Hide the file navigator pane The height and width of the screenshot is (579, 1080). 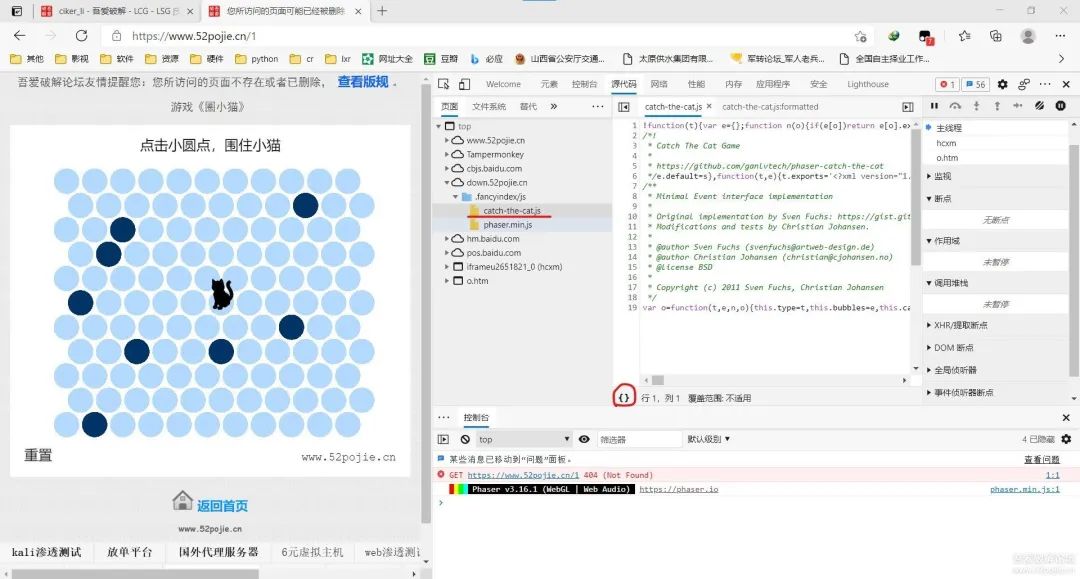point(624,107)
